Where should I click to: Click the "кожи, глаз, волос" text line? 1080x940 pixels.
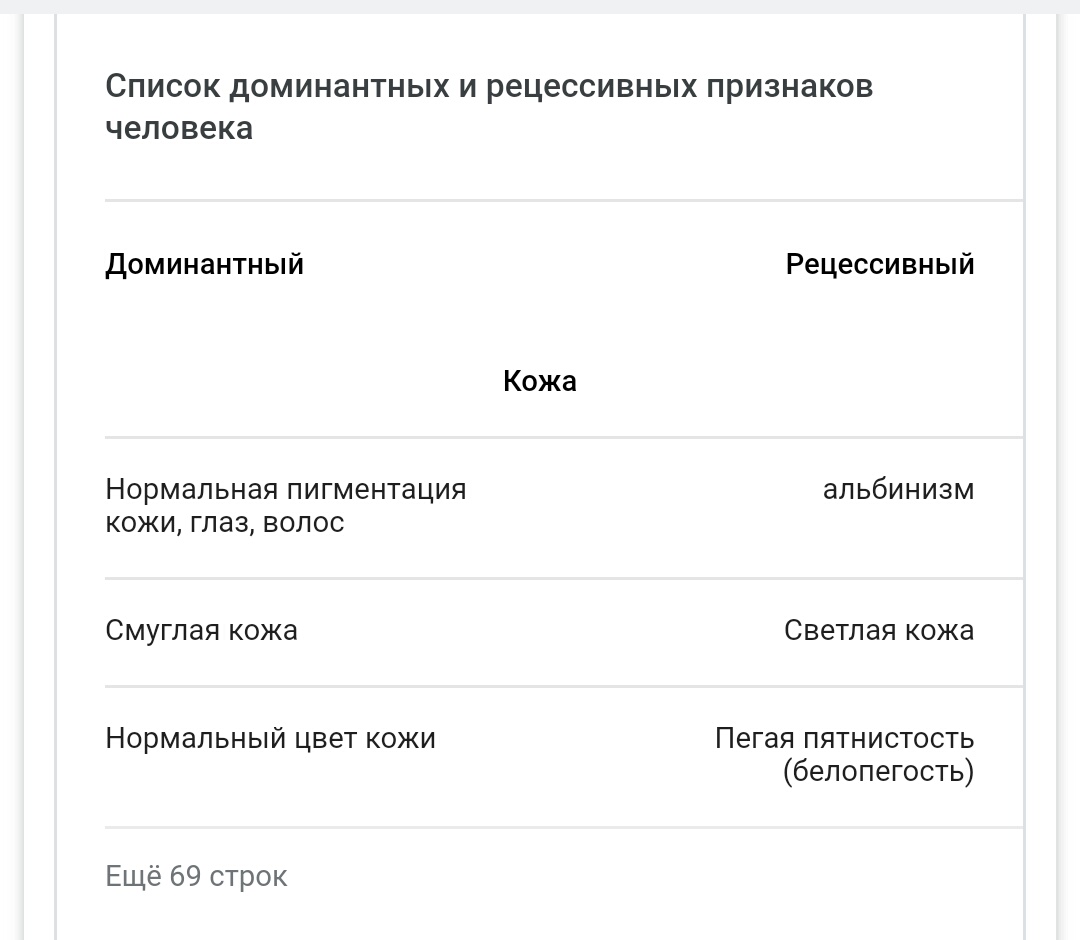[x=225, y=523]
